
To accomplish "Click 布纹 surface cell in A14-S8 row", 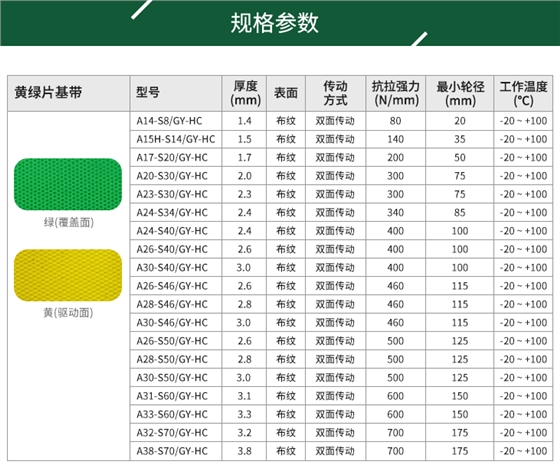I will (286, 121).
